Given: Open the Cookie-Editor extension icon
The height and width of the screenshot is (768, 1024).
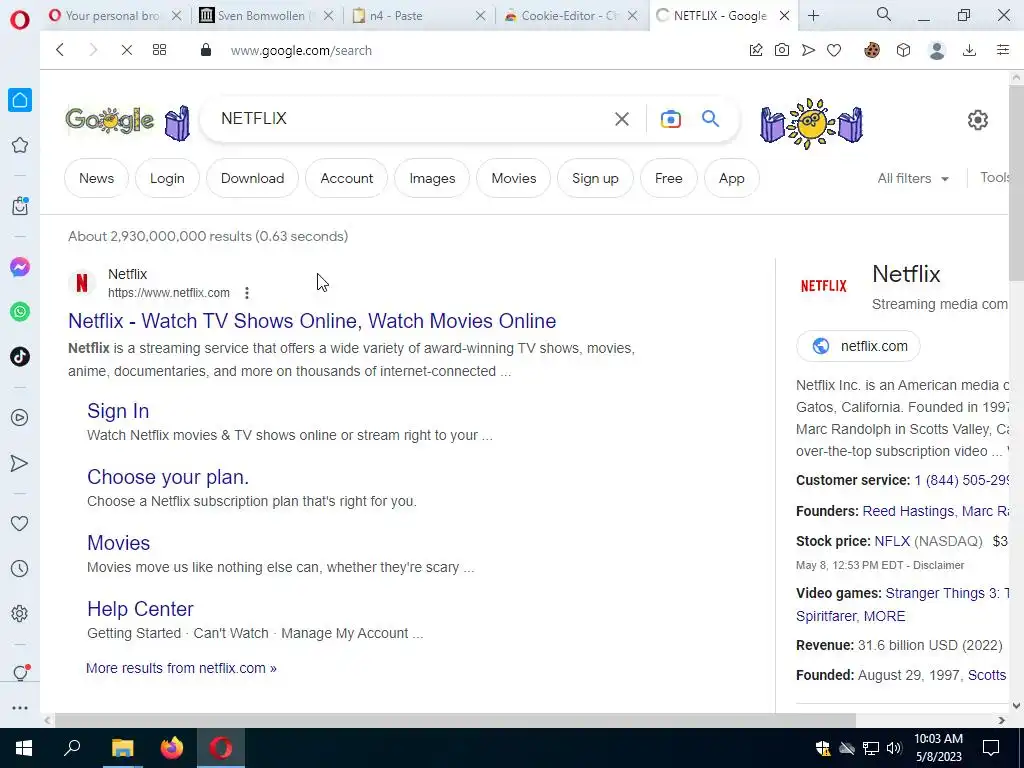Looking at the screenshot, I should point(872,50).
